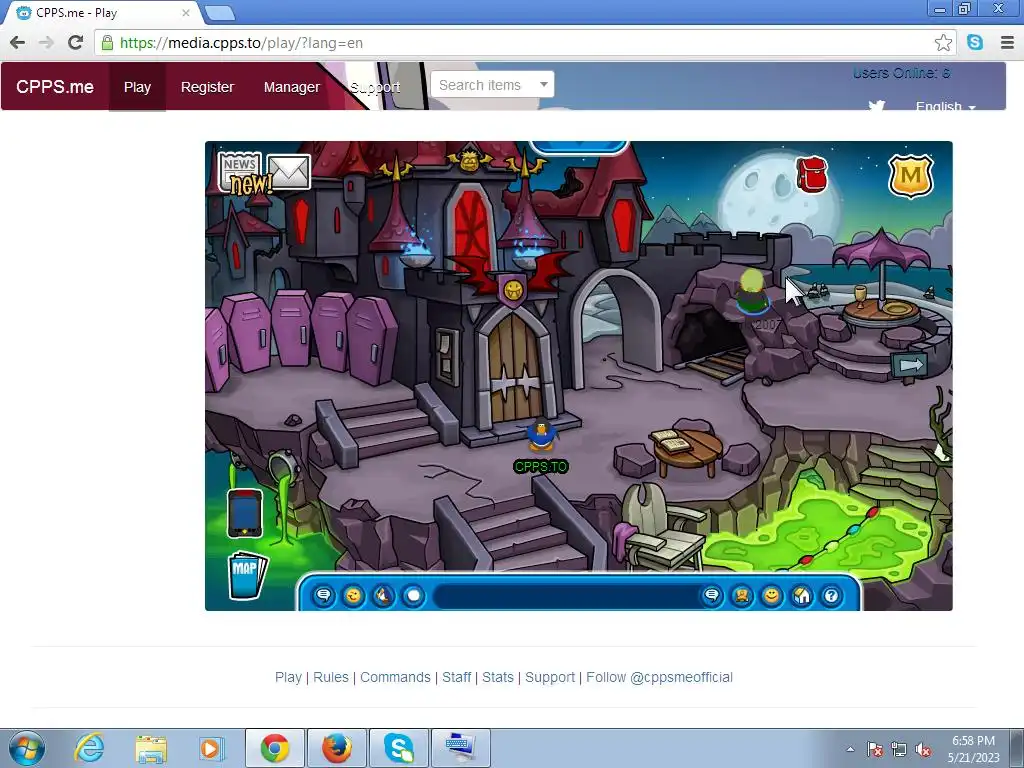Select the CPPS.me - Play browser tab
The image size is (1024, 768).
101,12
